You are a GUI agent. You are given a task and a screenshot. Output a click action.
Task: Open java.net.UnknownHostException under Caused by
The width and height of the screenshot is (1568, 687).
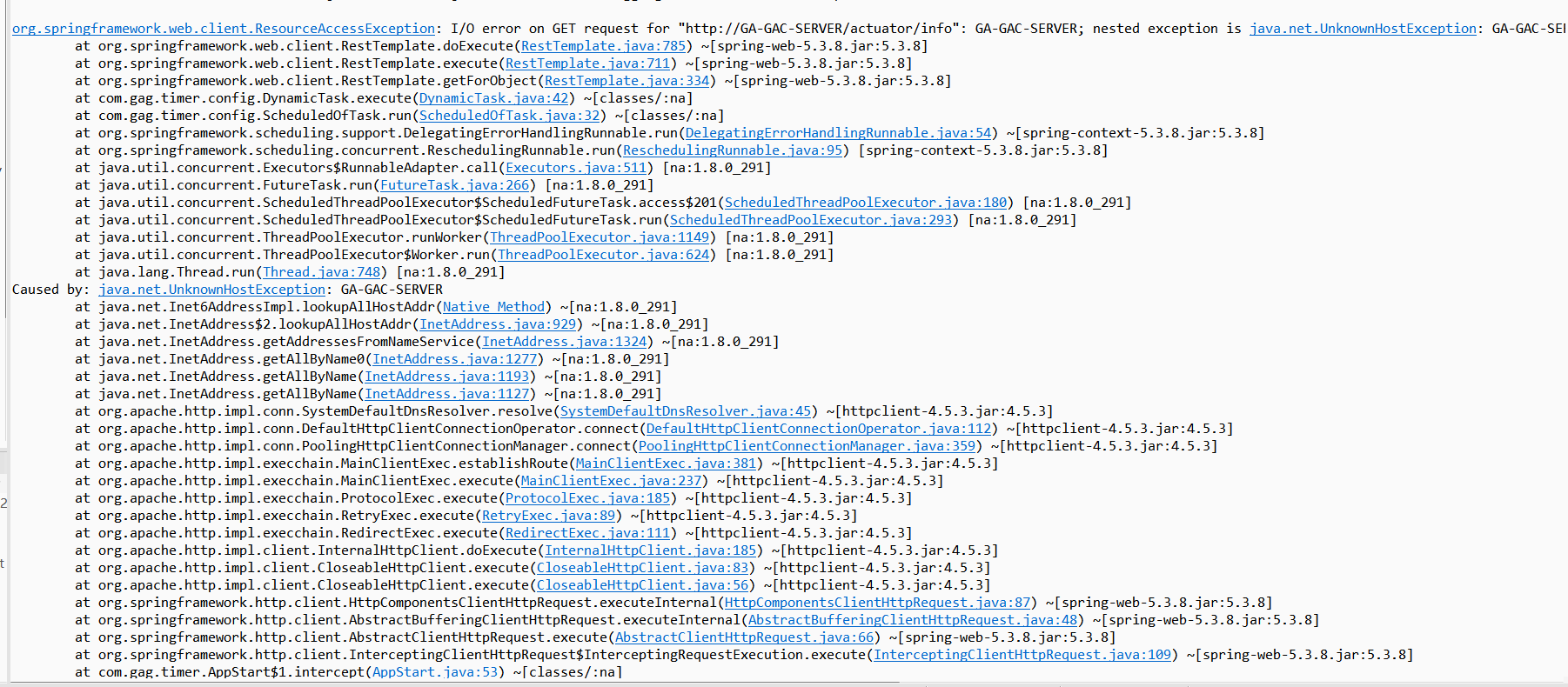click(212, 290)
